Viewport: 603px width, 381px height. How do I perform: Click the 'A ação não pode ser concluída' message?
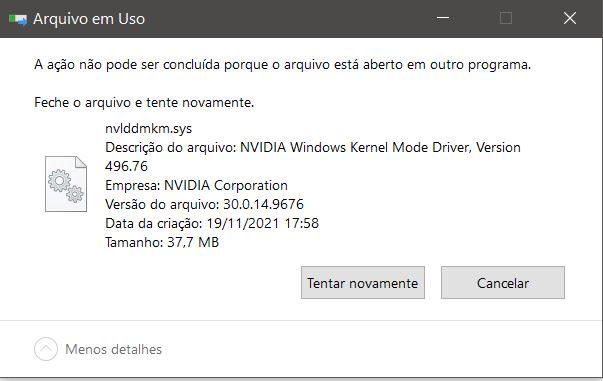click(x=282, y=65)
